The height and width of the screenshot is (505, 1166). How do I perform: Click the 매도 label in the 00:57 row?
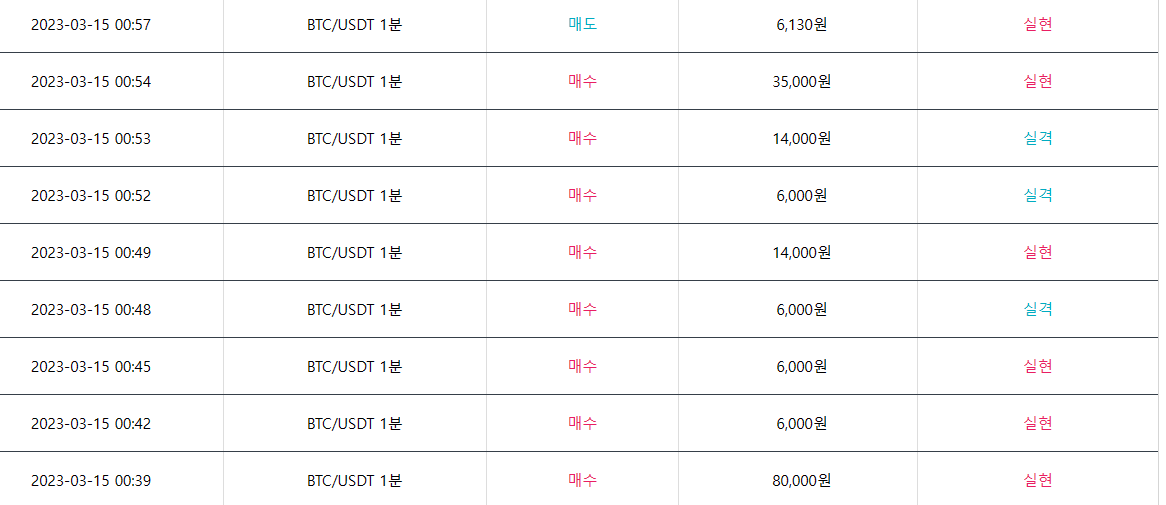pyautogui.click(x=582, y=24)
